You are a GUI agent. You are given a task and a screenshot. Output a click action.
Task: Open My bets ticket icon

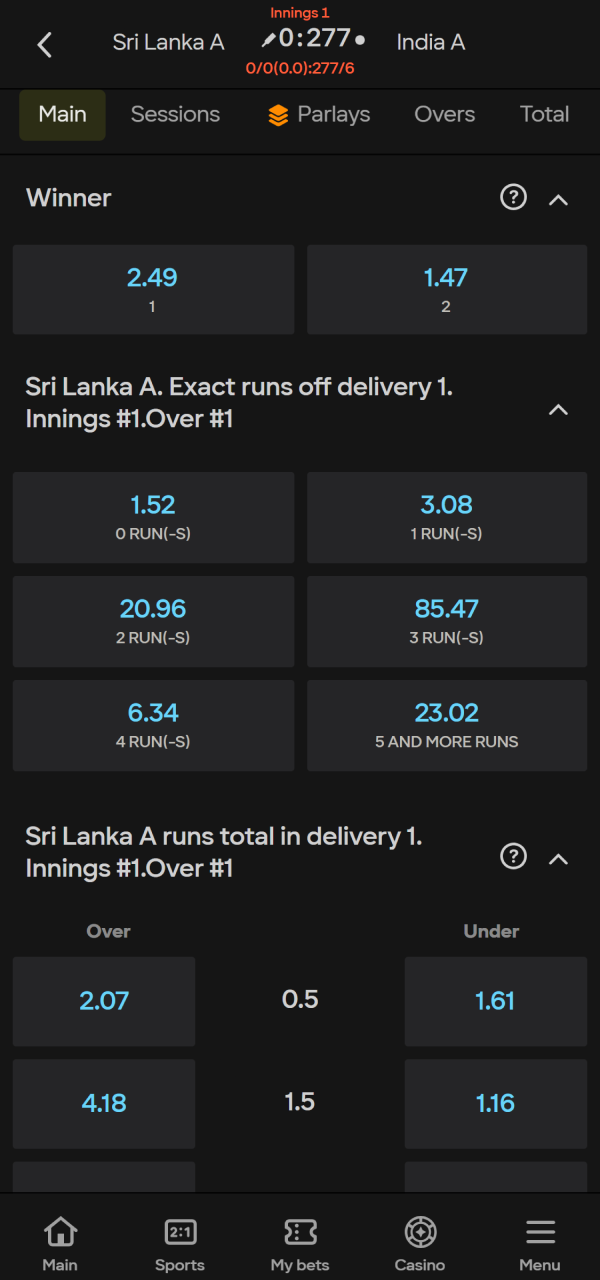(x=300, y=1231)
